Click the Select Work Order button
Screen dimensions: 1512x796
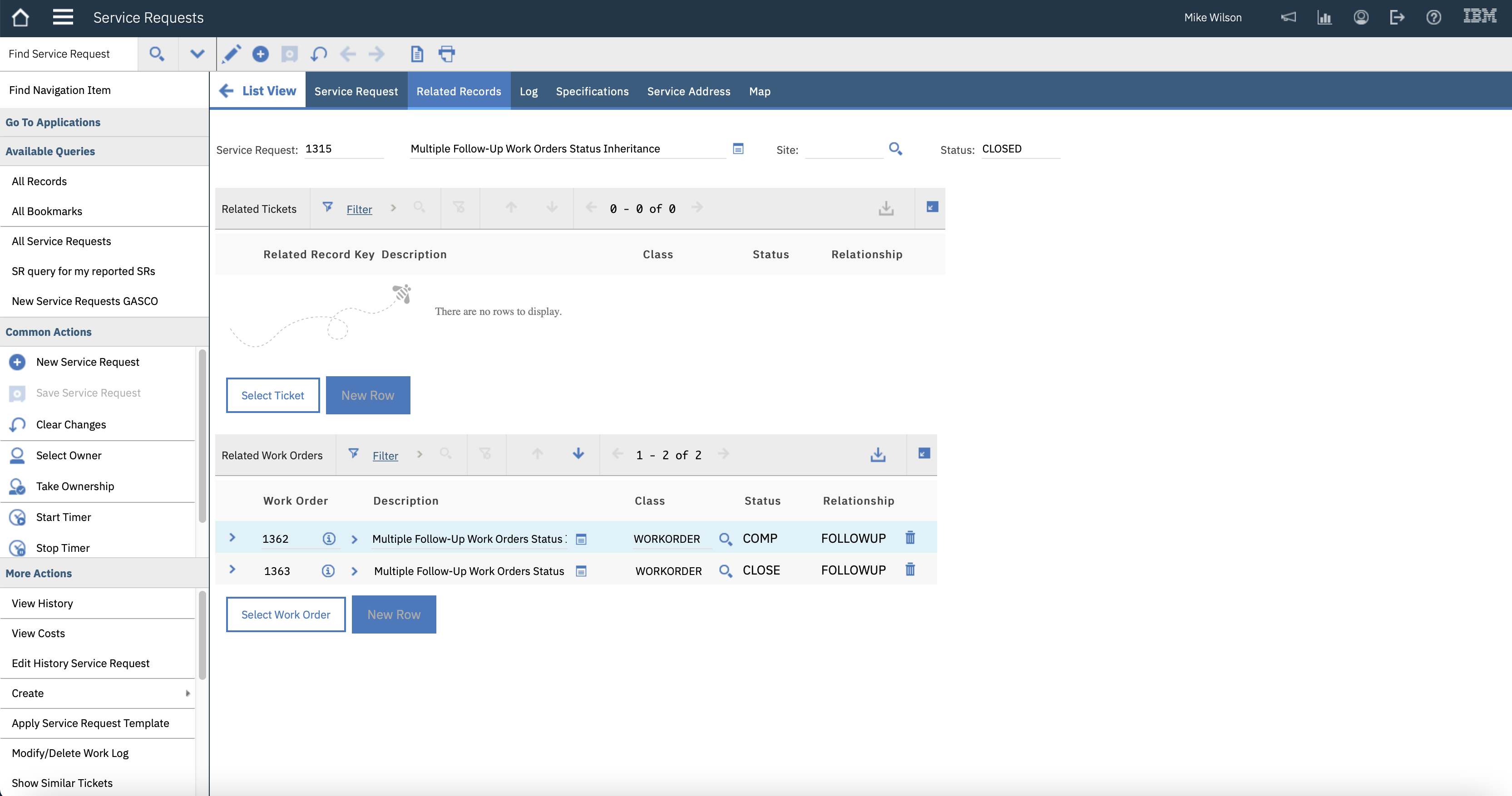(285, 615)
